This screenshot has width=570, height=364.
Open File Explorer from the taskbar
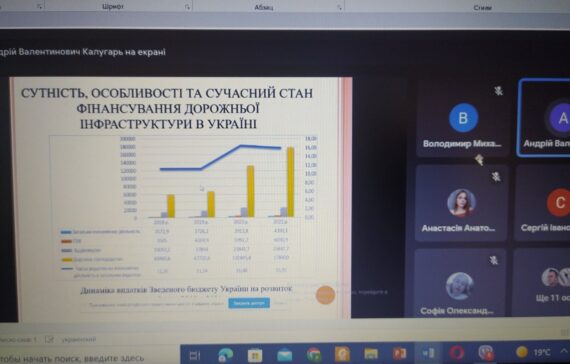[371, 354]
